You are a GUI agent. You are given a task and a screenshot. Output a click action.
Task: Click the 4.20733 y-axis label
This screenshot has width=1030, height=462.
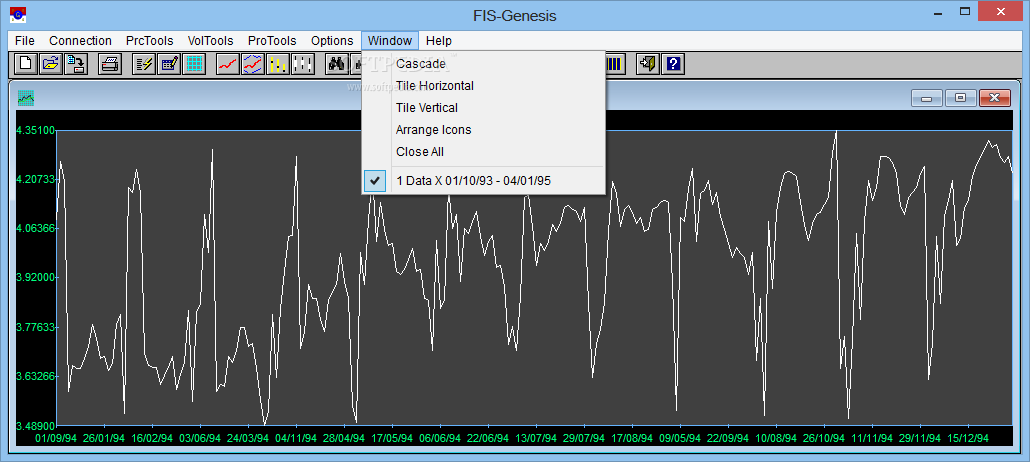36,179
